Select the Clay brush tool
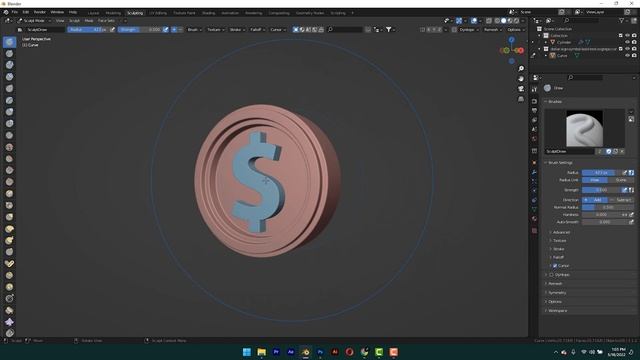This screenshot has height=360, width=640. 9,65
